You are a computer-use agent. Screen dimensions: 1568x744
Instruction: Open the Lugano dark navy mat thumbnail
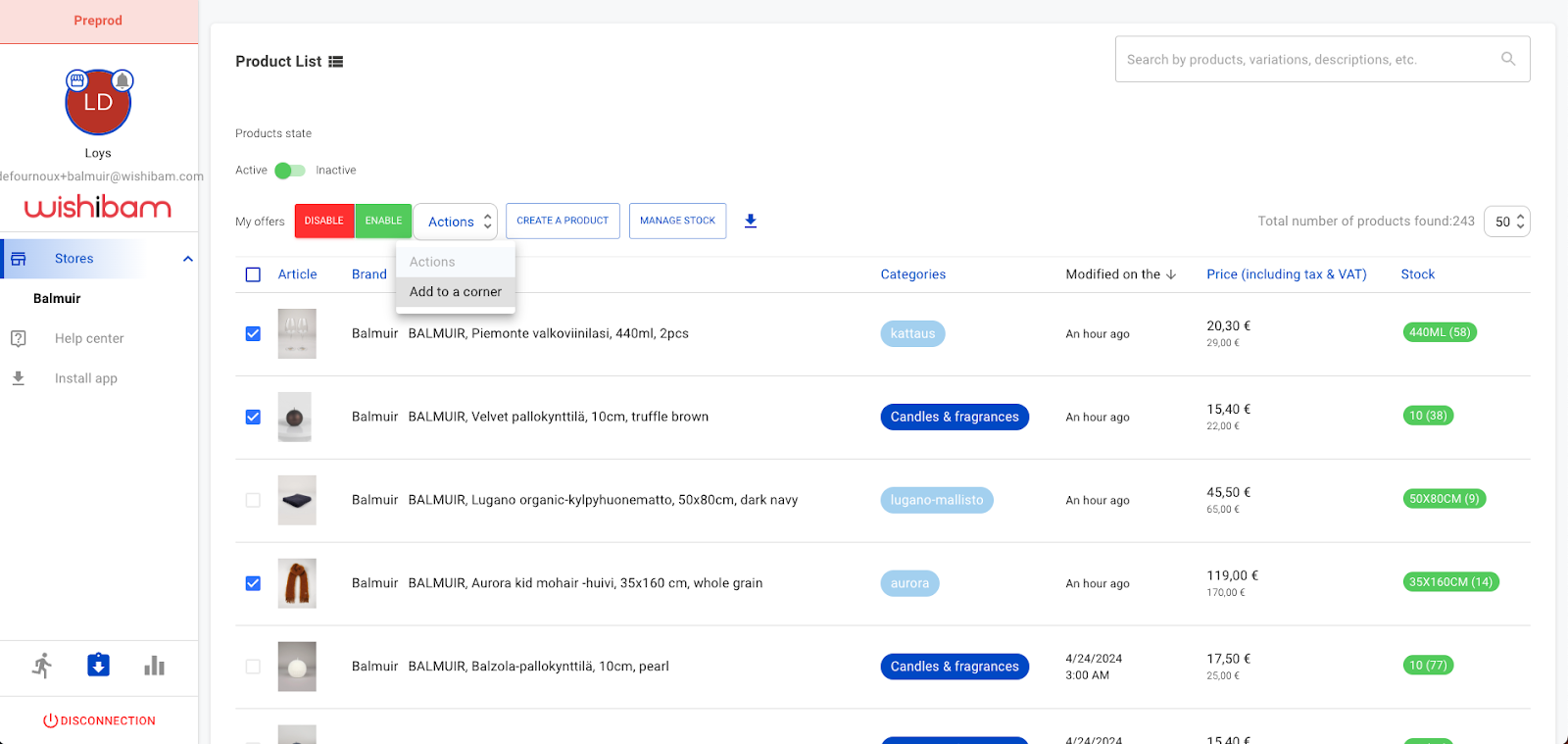point(297,500)
